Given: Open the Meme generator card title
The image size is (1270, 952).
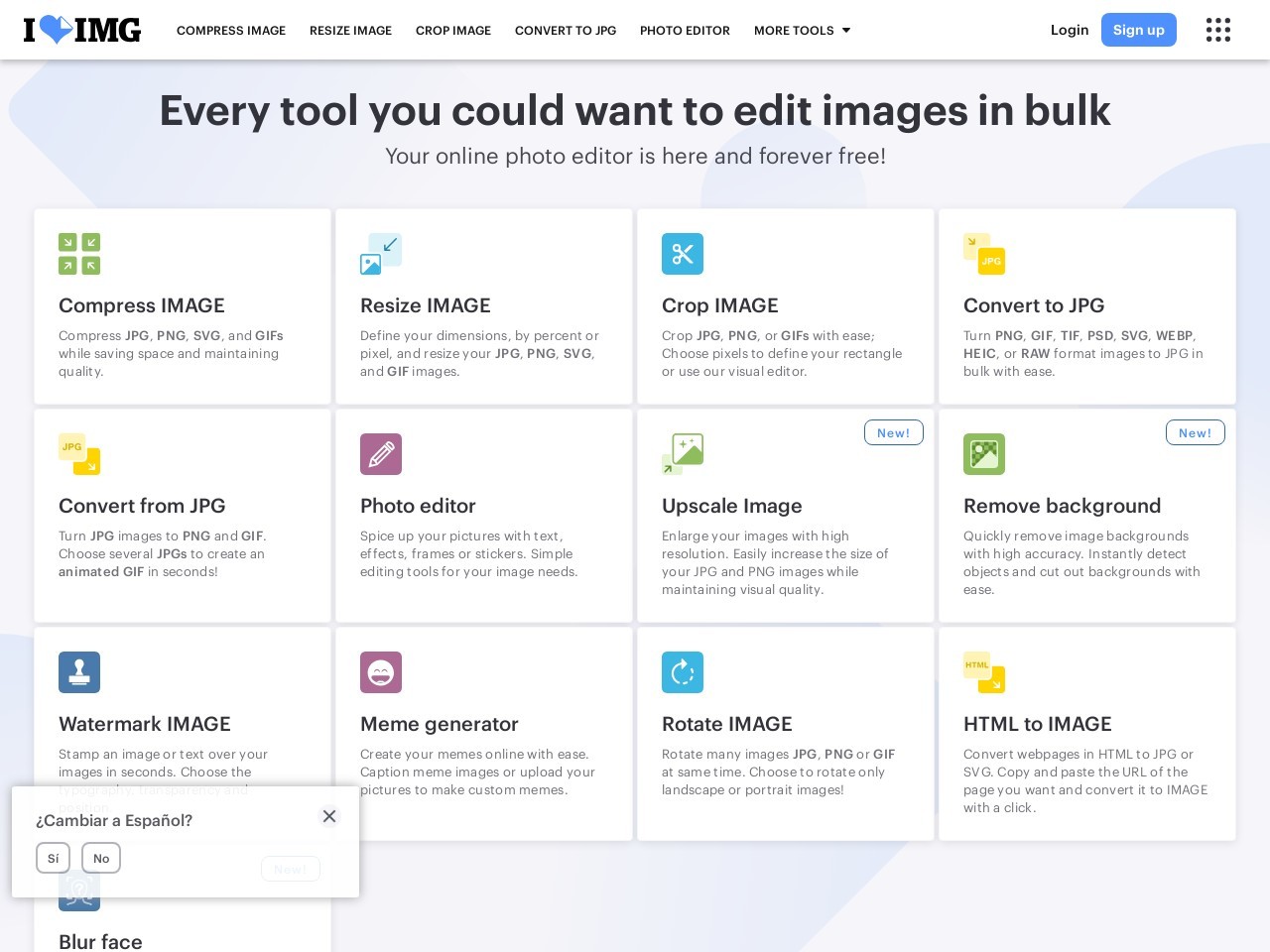Looking at the screenshot, I should click(x=440, y=725).
